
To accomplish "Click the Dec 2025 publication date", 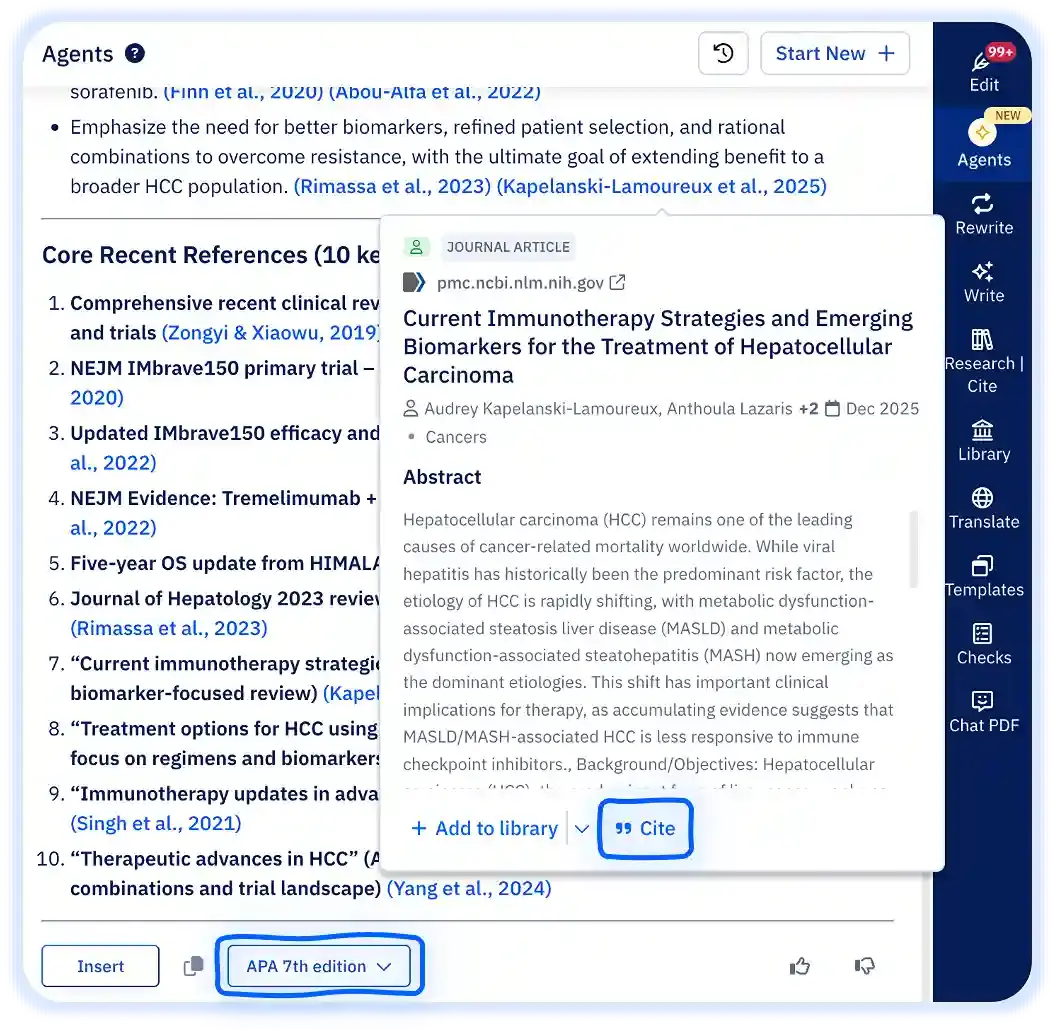I will [x=882, y=409].
